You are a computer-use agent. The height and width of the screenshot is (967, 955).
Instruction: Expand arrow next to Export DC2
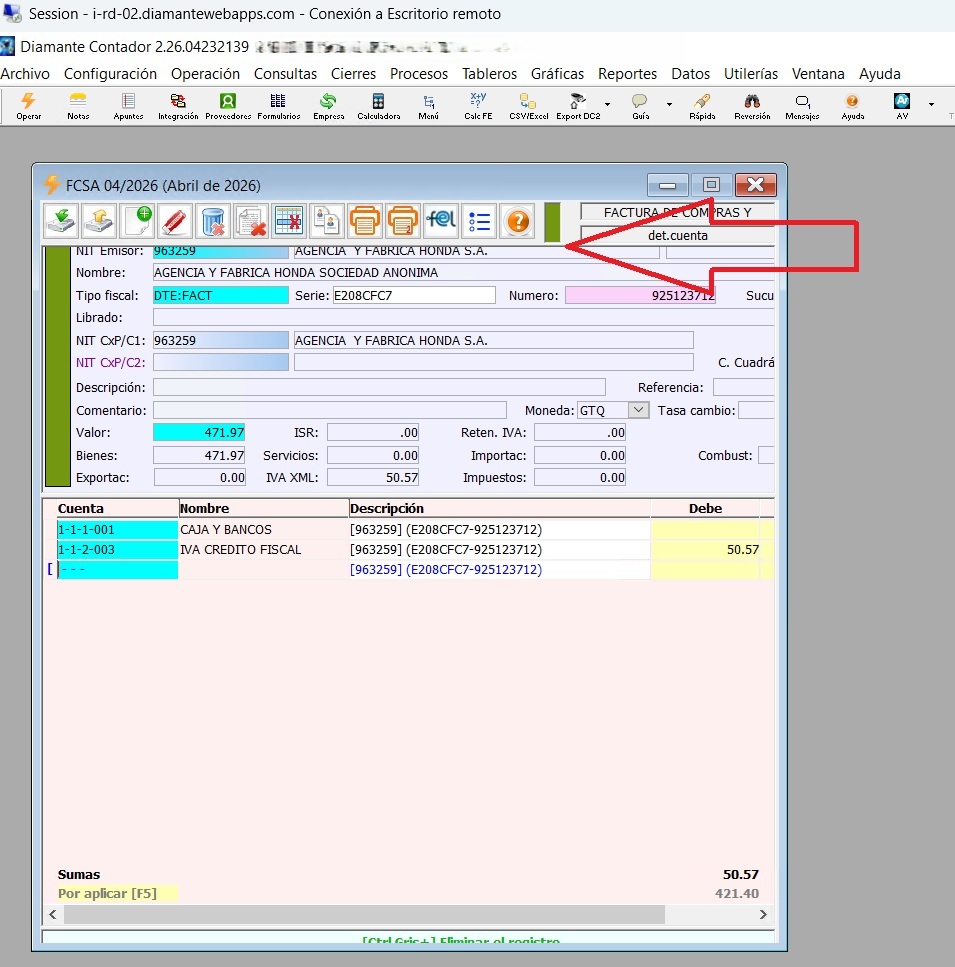[x=607, y=104]
